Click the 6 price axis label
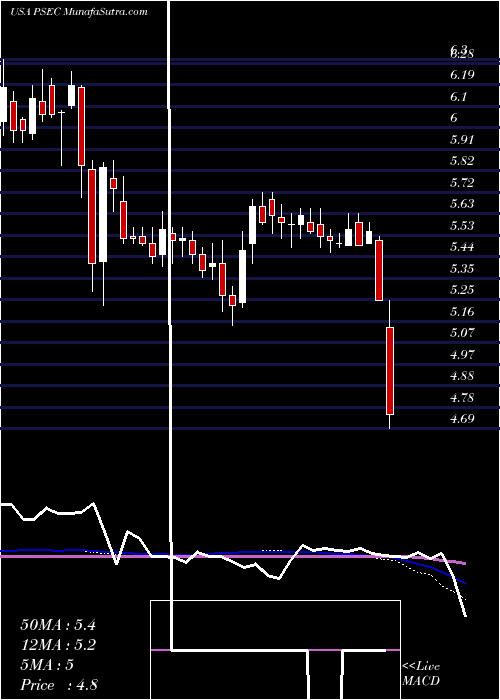Viewport: 500px width, 700px height. 454,118
